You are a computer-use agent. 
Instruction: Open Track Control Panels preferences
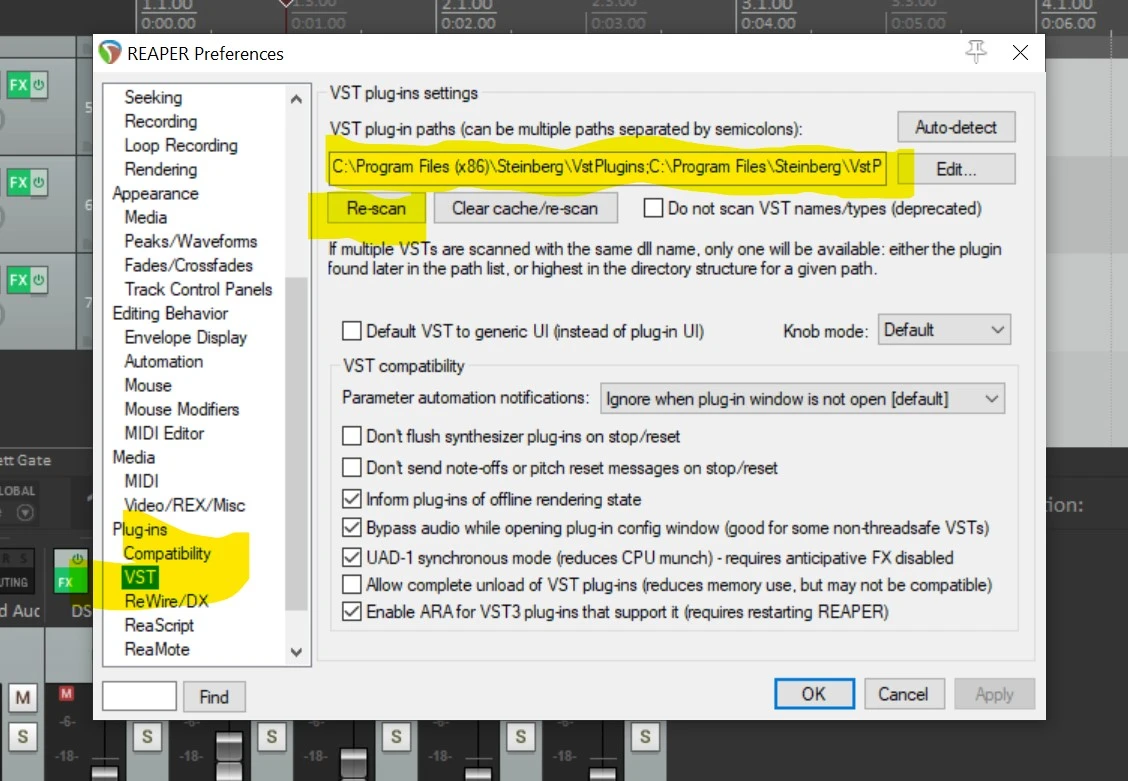tap(198, 289)
